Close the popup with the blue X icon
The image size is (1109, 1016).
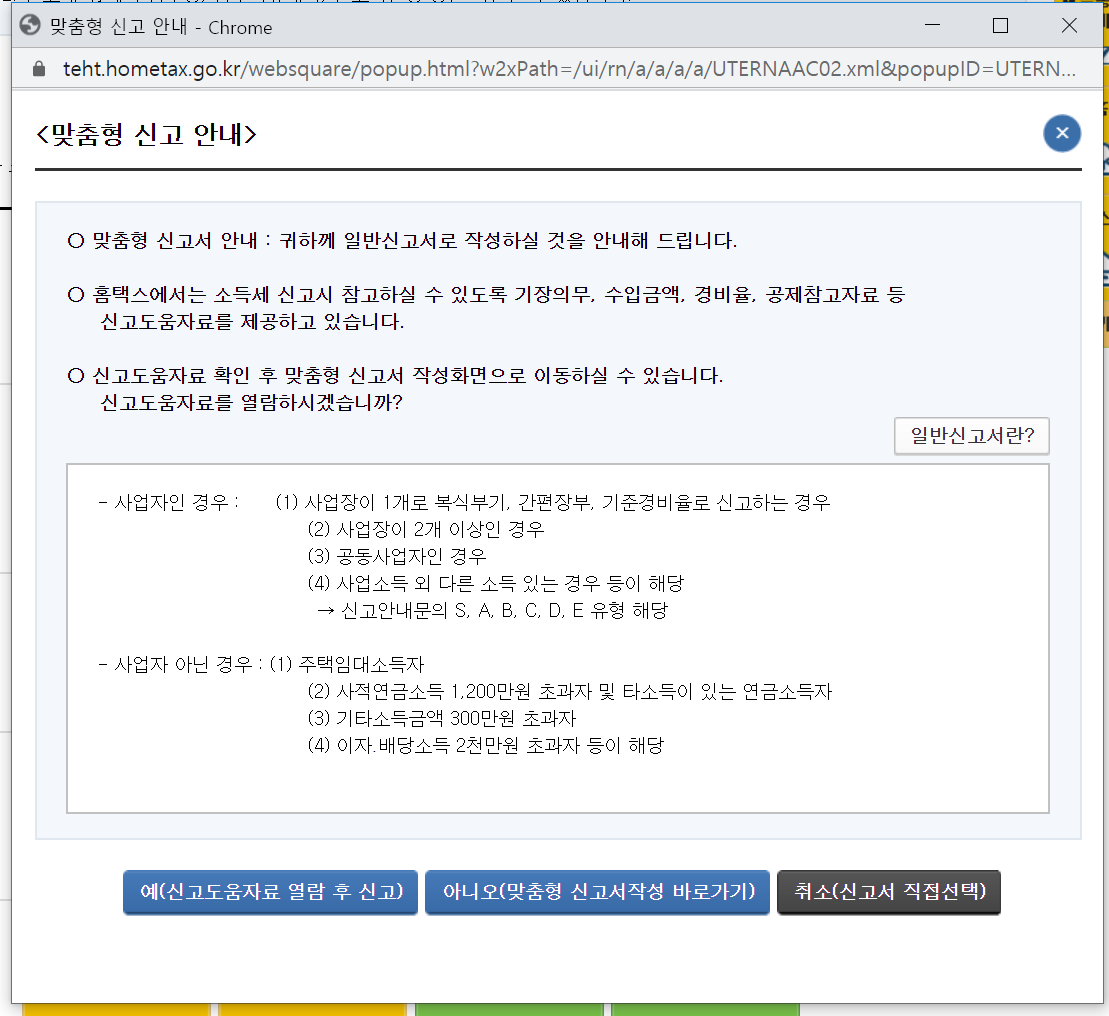(1061, 133)
